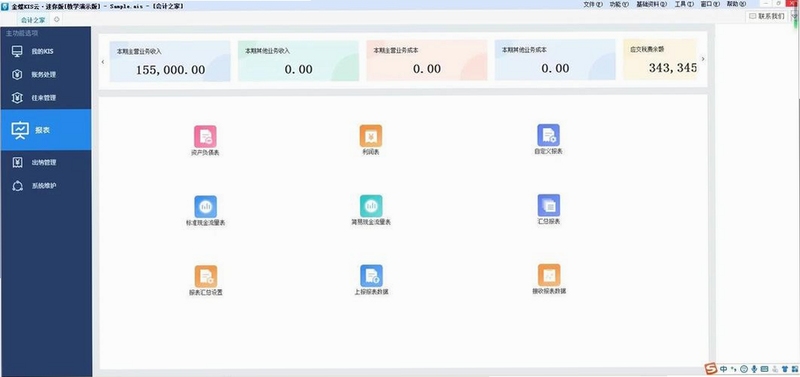Click the 本期其他业务成本 summary card

pos(555,61)
